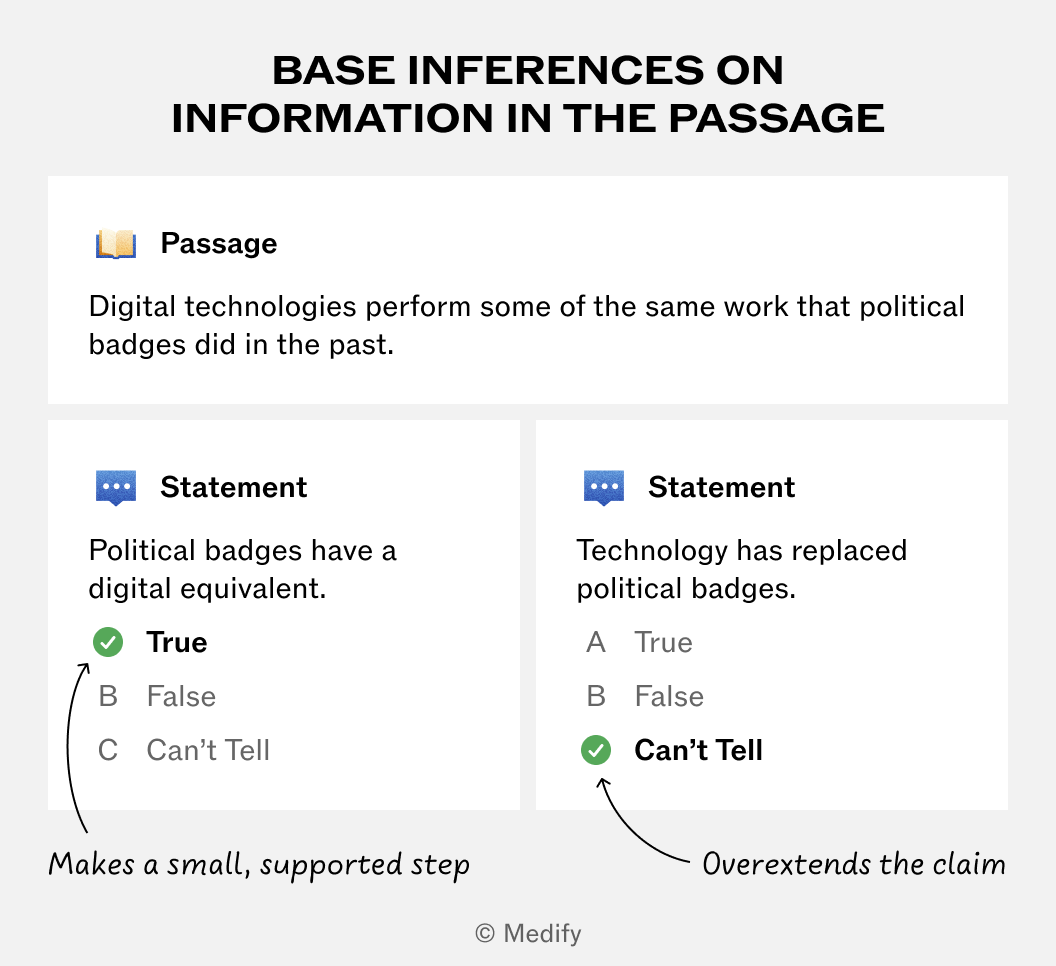
Task: Click the statement 'Technology has replaced political badges'
Action: [x=741, y=569]
